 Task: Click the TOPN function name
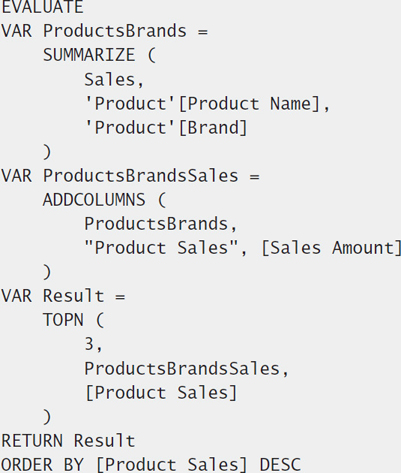(63, 320)
